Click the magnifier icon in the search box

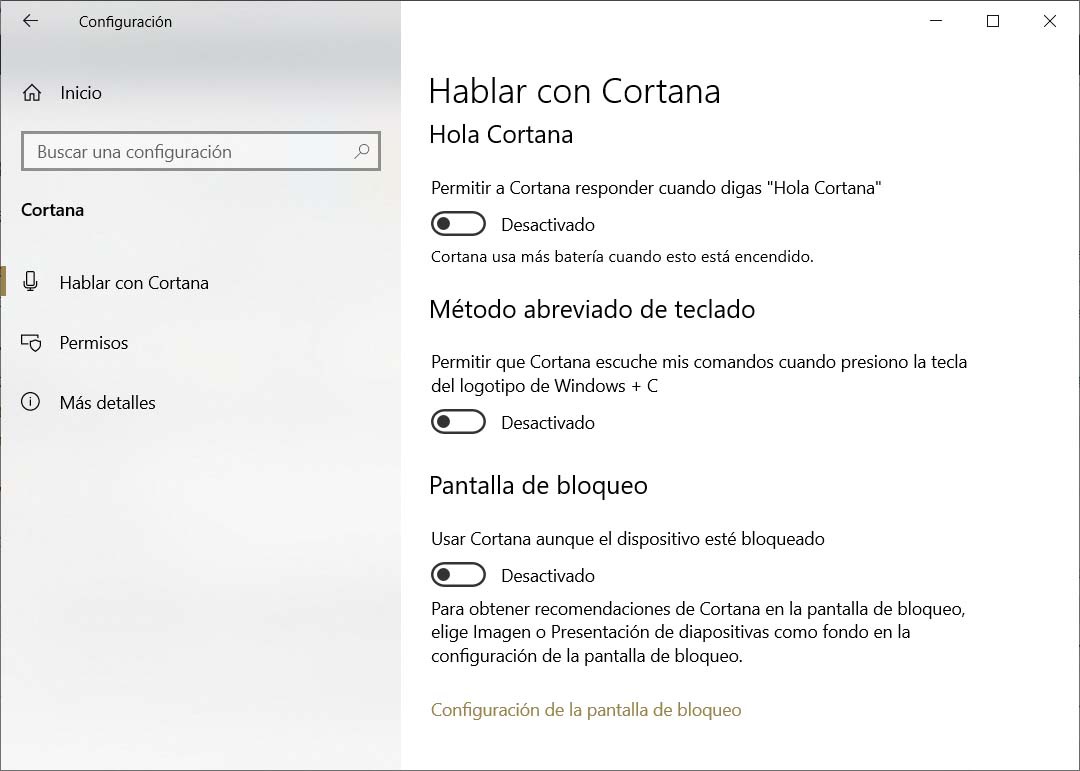pyautogui.click(x=362, y=151)
